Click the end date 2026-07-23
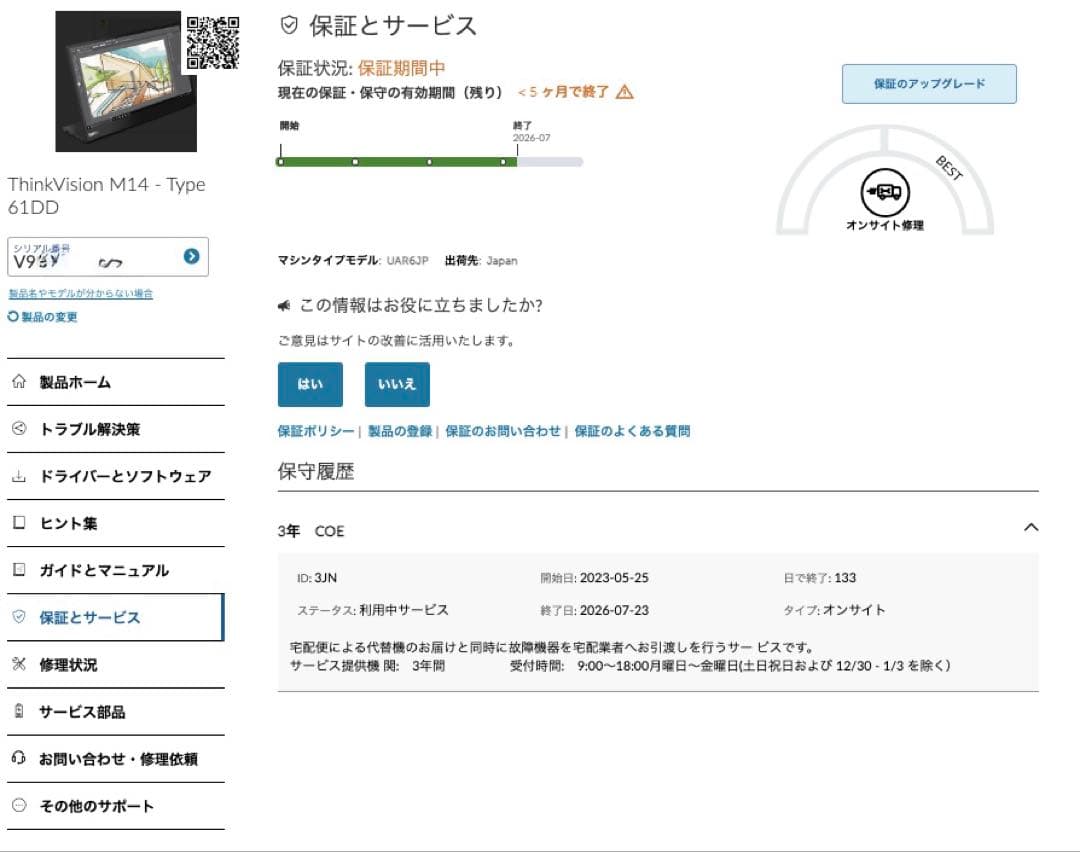Screen dimensions: 1080x852 [x=614, y=610]
